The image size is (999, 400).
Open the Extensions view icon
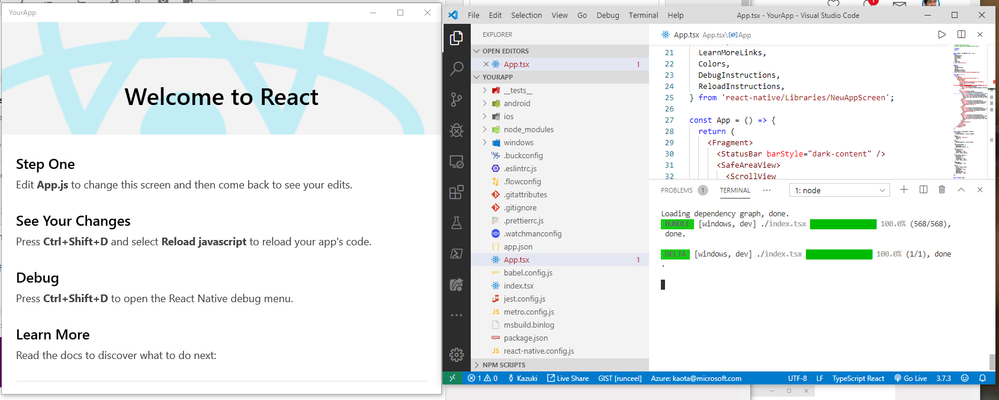click(456, 192)
